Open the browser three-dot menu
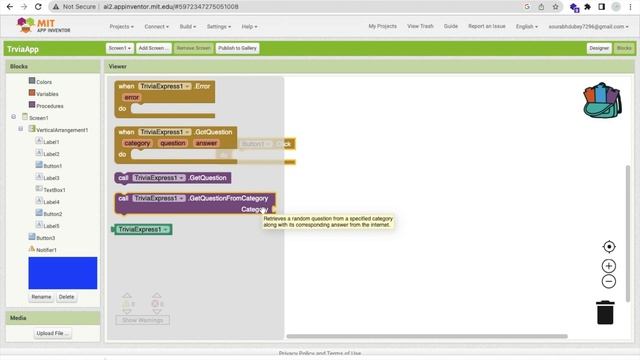This screenshot has width=640, height=360. point(630,7)
